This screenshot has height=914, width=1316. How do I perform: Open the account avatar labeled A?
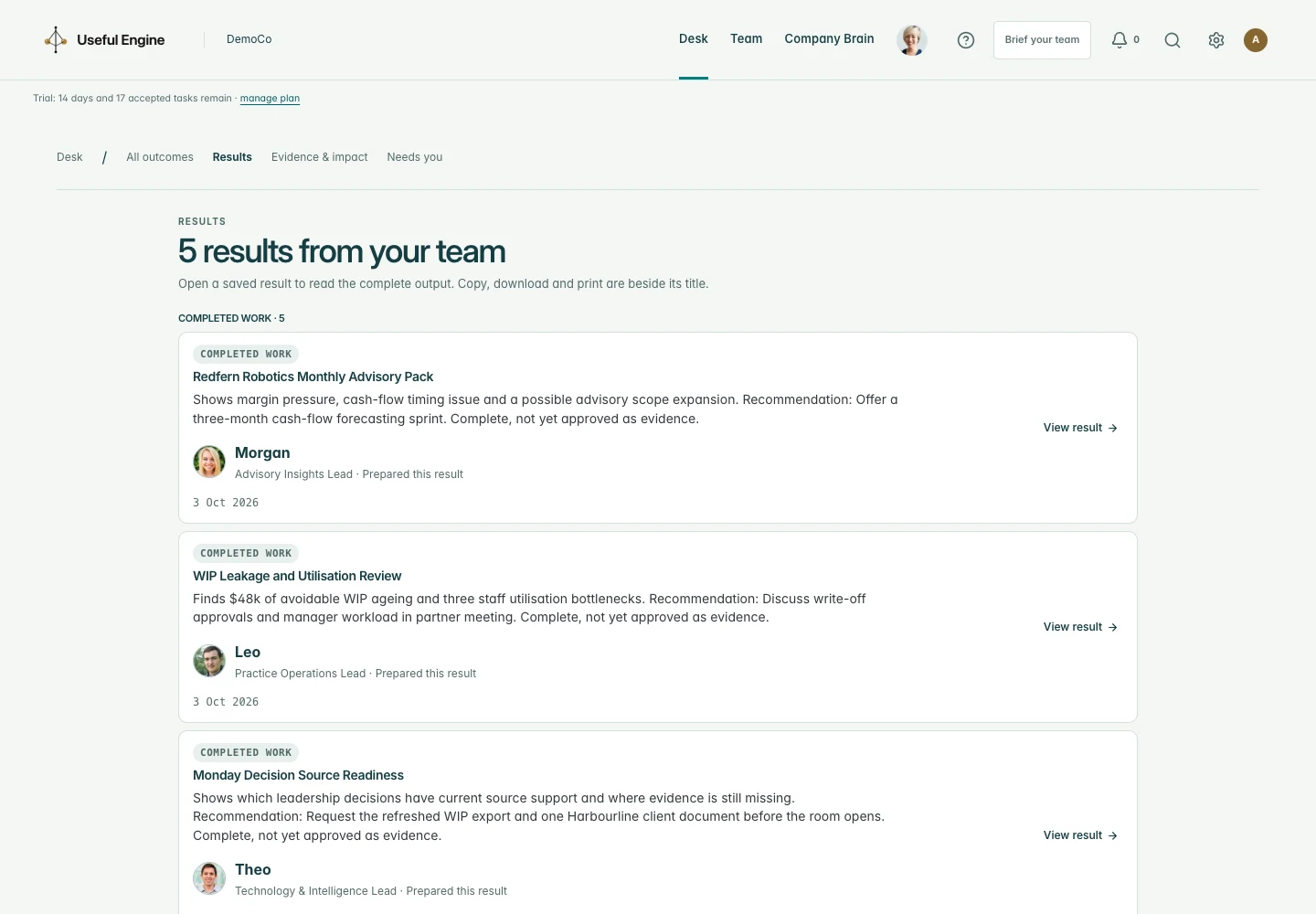1256,40
